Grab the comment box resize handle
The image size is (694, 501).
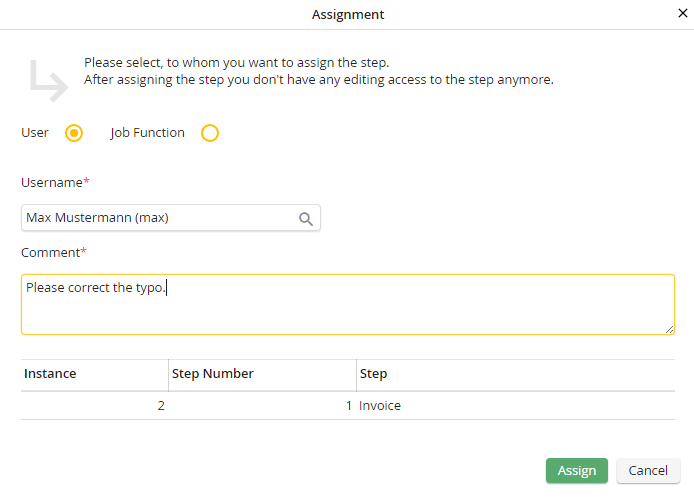[x=669, y=329]
